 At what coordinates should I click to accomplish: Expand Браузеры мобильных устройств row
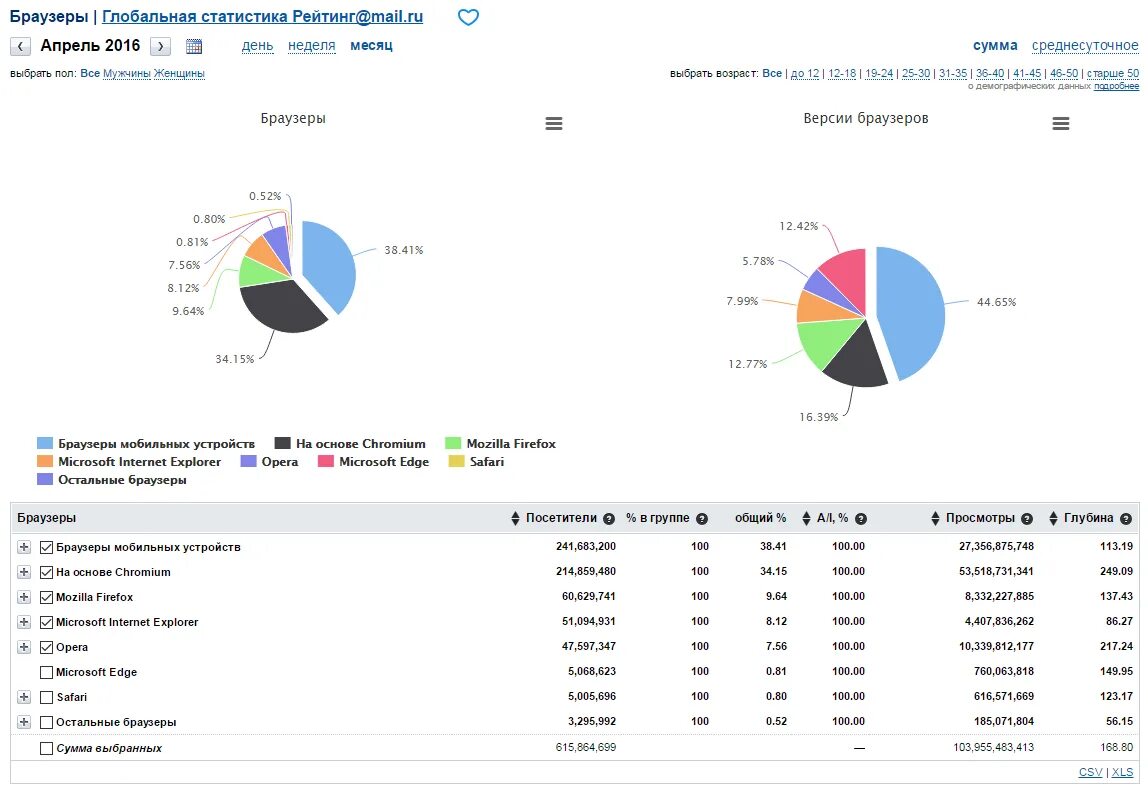pos(24,547)
